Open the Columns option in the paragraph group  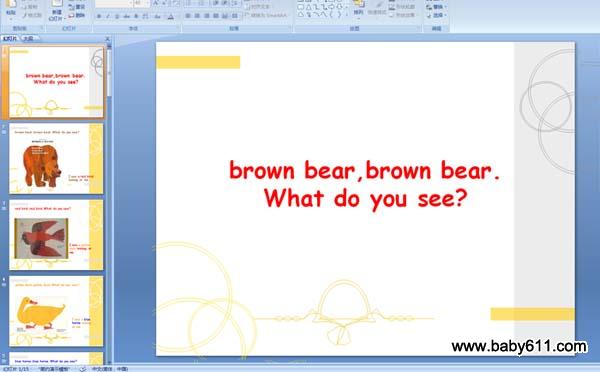pyautogui.click(x=235, y=16)
